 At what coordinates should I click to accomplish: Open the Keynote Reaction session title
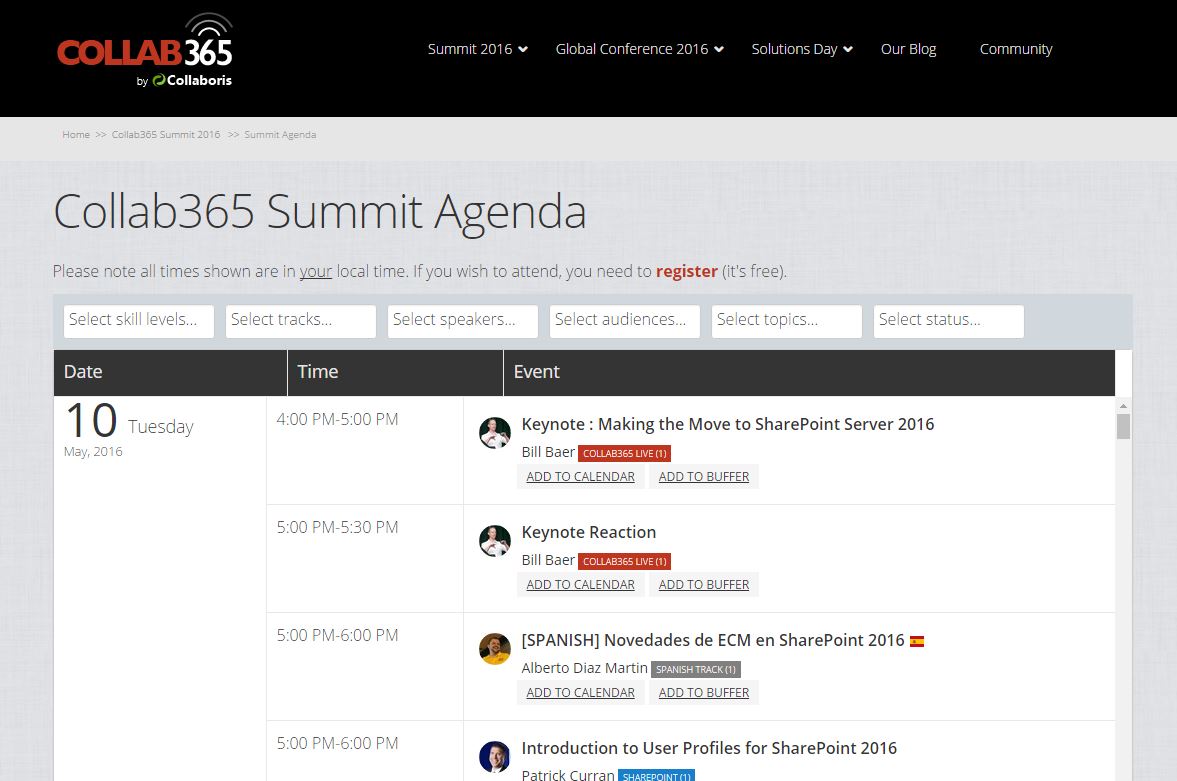588,532
